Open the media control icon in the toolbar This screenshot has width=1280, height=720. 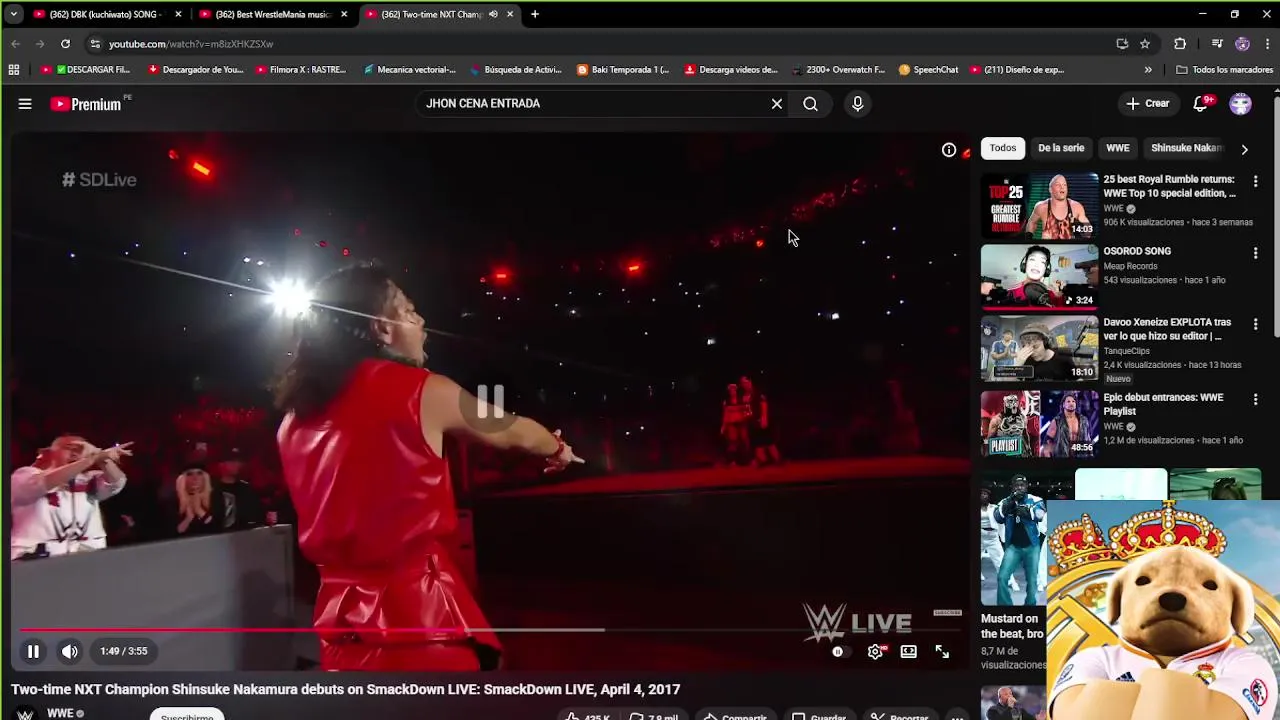pos(1217,44)
